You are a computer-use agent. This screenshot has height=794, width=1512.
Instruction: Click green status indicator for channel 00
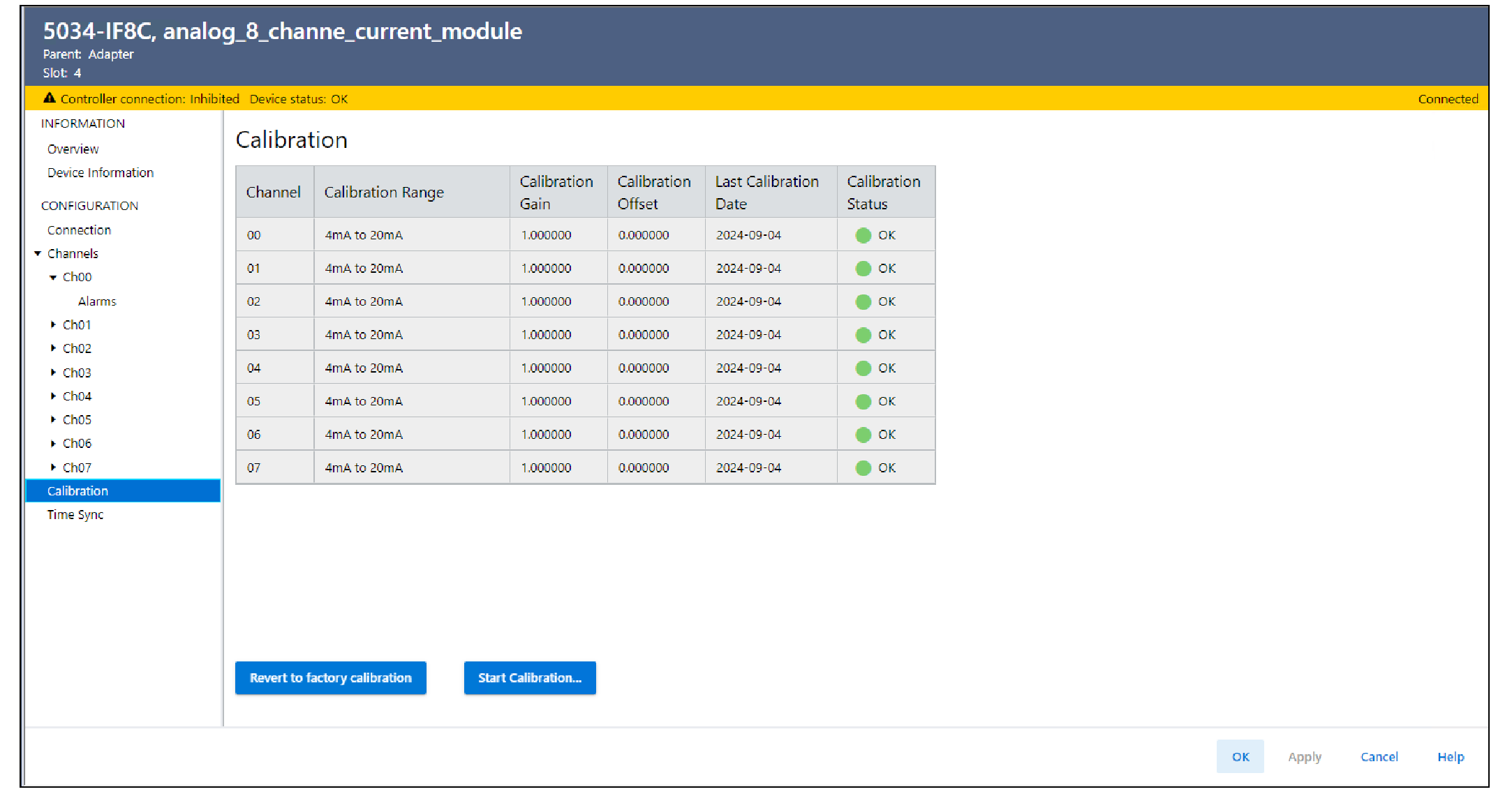(864, 235)
